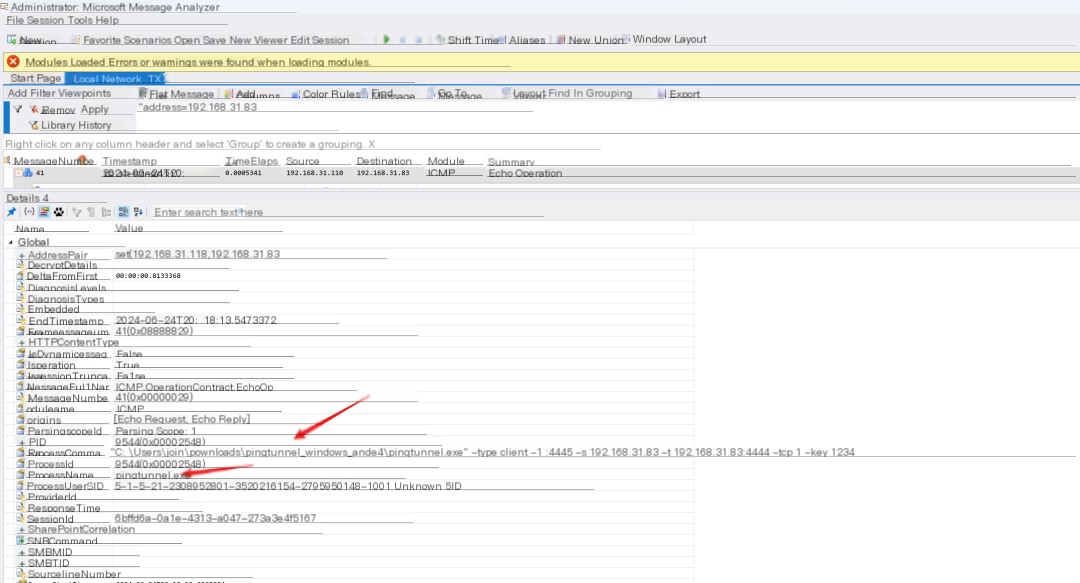Viewport: 1080px width, 583px height.
Task: Open Color Rules
Action: [x=326, y=94]
